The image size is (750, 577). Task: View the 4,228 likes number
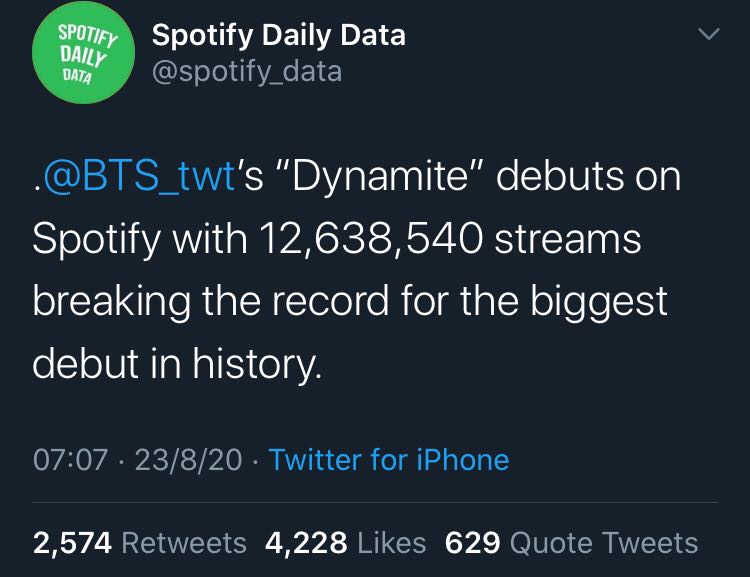(306, 543)
